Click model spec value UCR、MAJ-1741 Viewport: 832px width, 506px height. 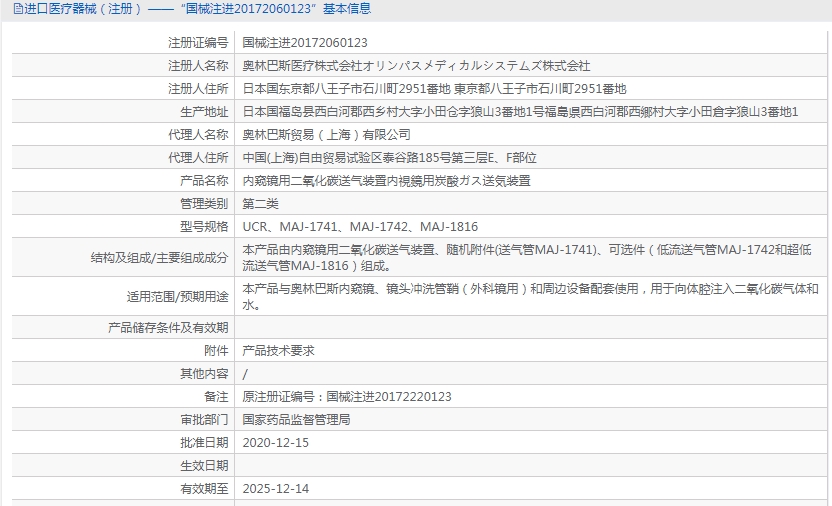click(x=360, y=226)
